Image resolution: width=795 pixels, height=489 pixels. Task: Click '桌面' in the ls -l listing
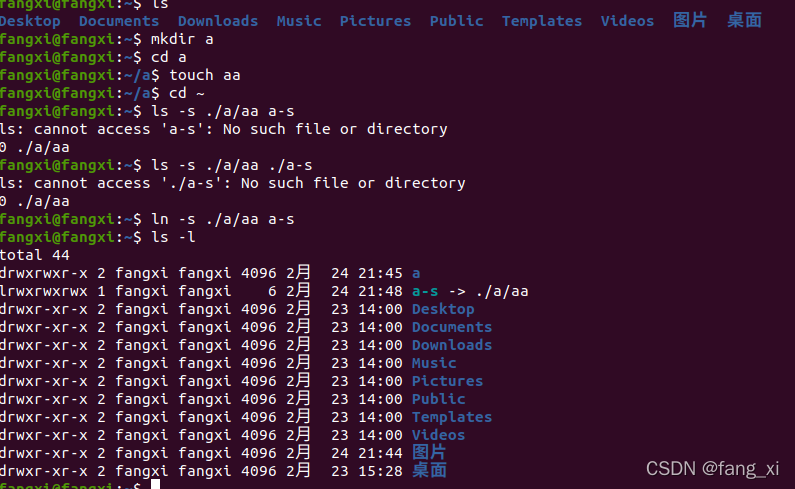point(429,471)
